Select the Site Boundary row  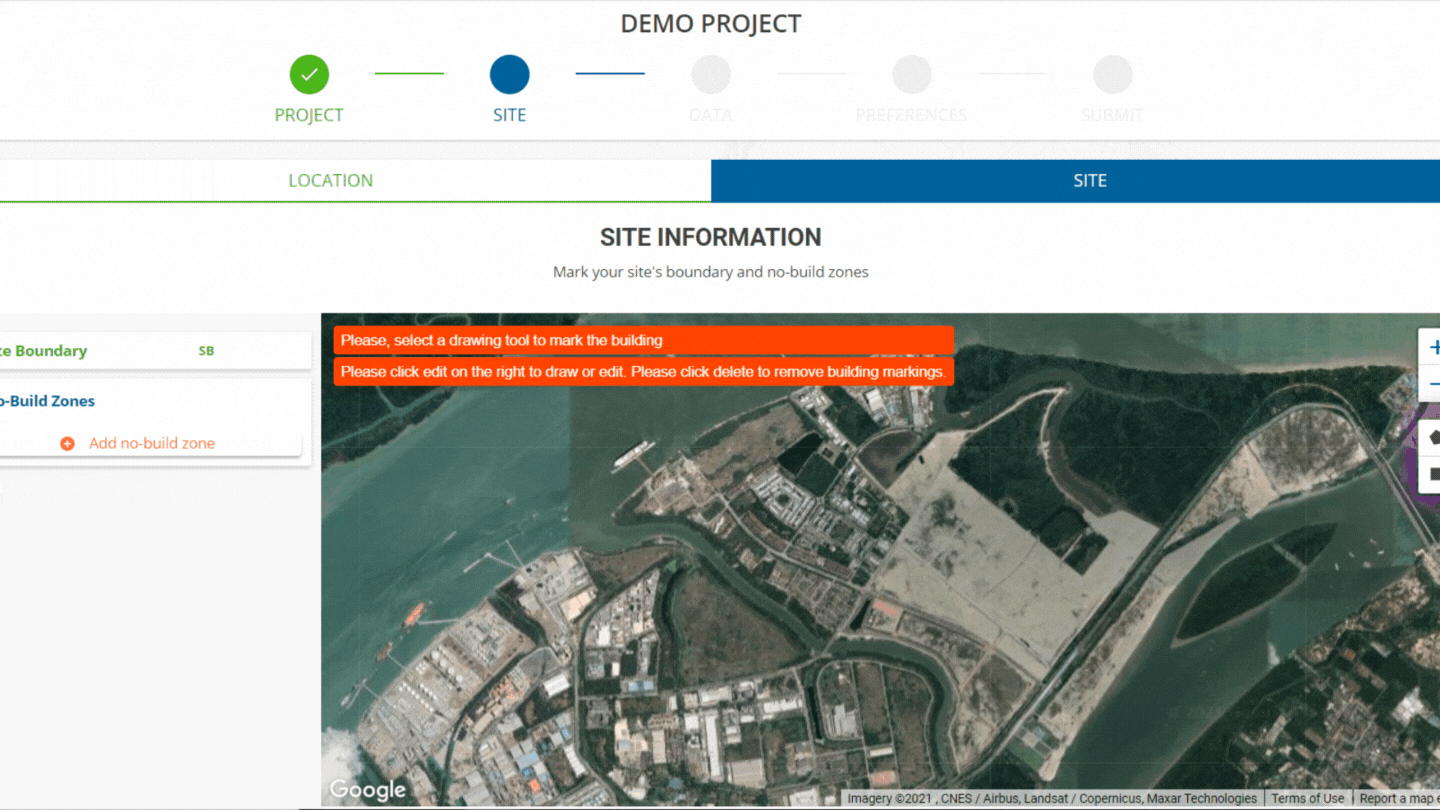click(100, 351)
